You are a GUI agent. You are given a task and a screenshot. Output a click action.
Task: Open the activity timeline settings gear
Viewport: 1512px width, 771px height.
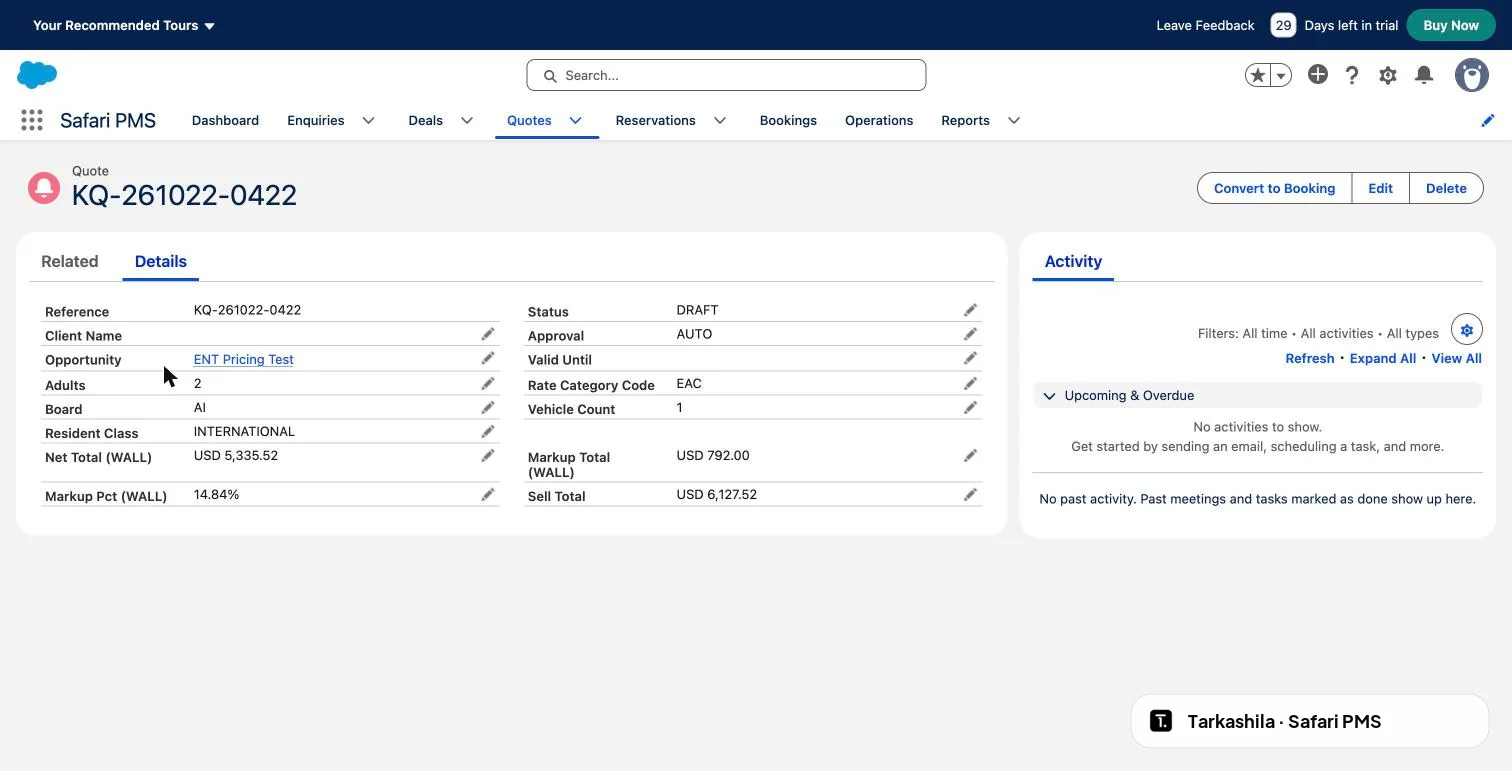click(x=1467, y=330)
